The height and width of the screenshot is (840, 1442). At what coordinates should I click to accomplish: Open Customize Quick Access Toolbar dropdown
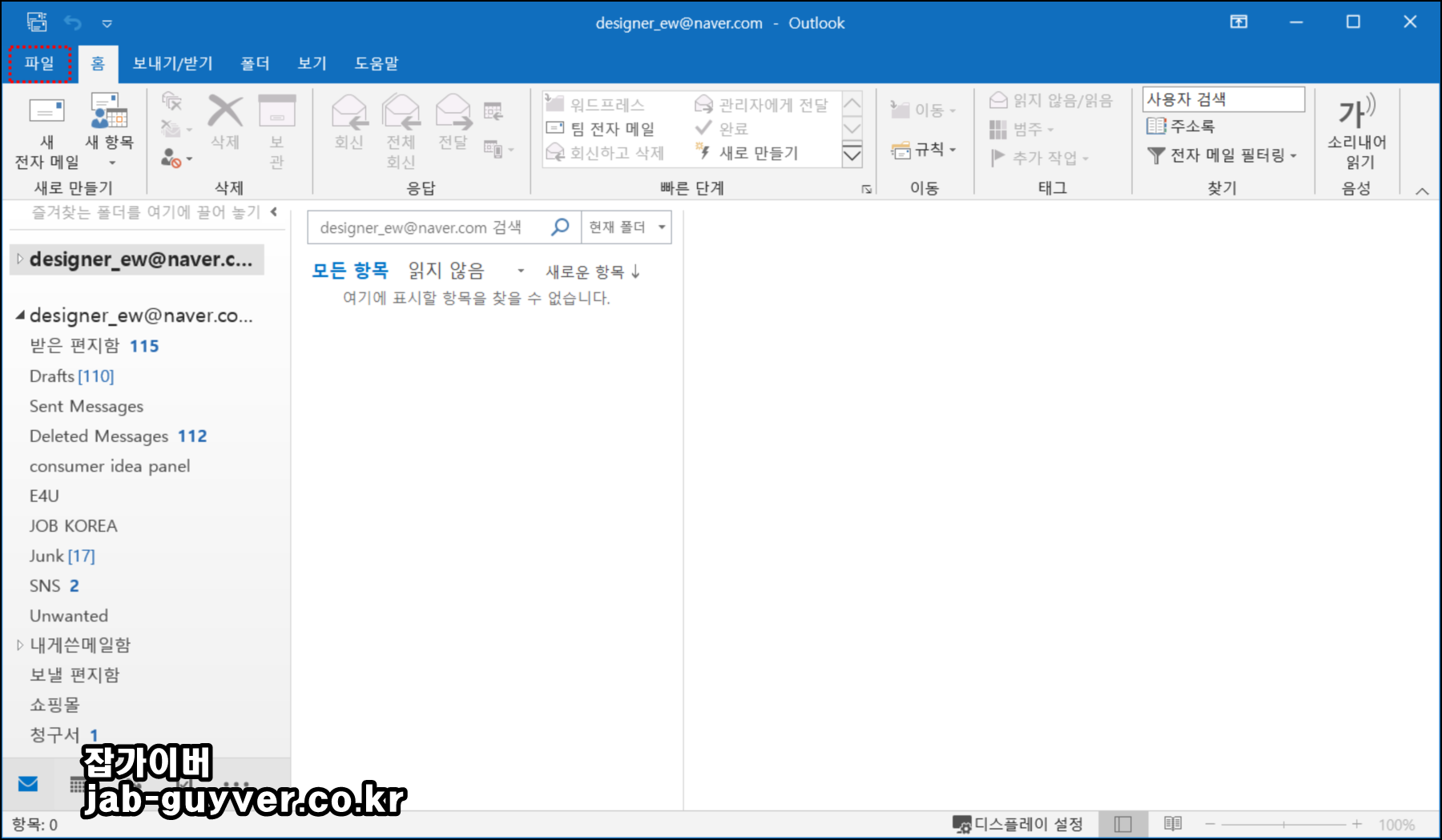click(107, 23)
